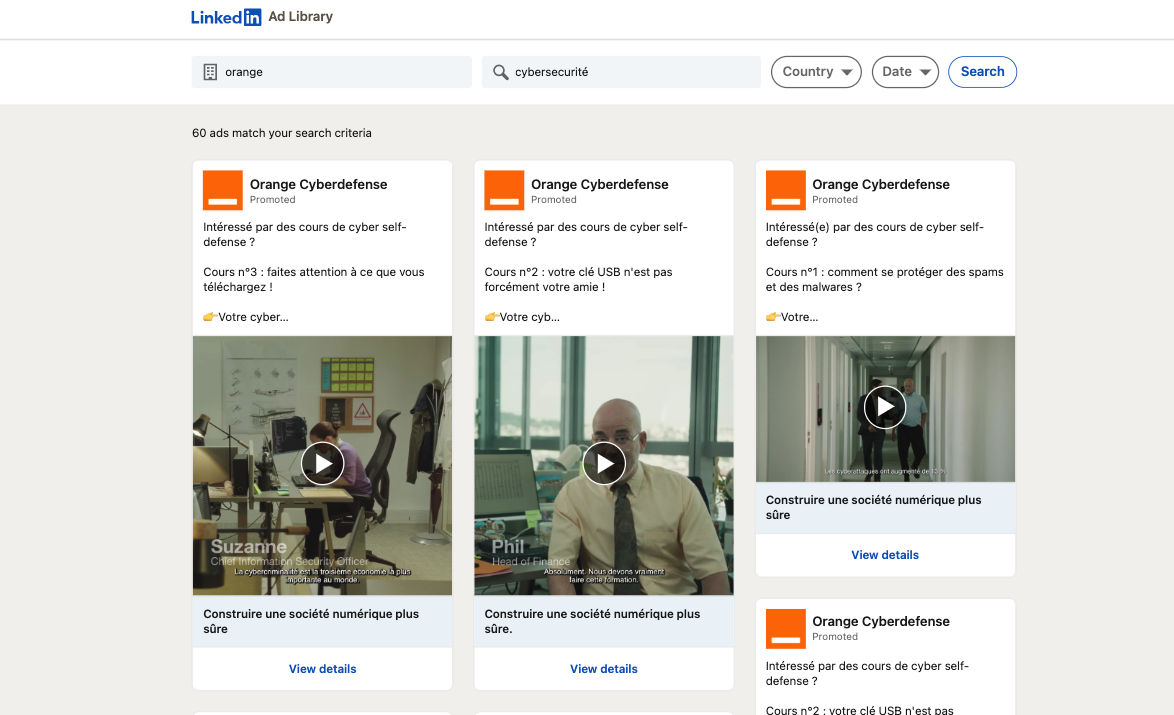Screen dimensions: 1174x715
Task: Click the Ad Library header title
Action: point(300,17)
